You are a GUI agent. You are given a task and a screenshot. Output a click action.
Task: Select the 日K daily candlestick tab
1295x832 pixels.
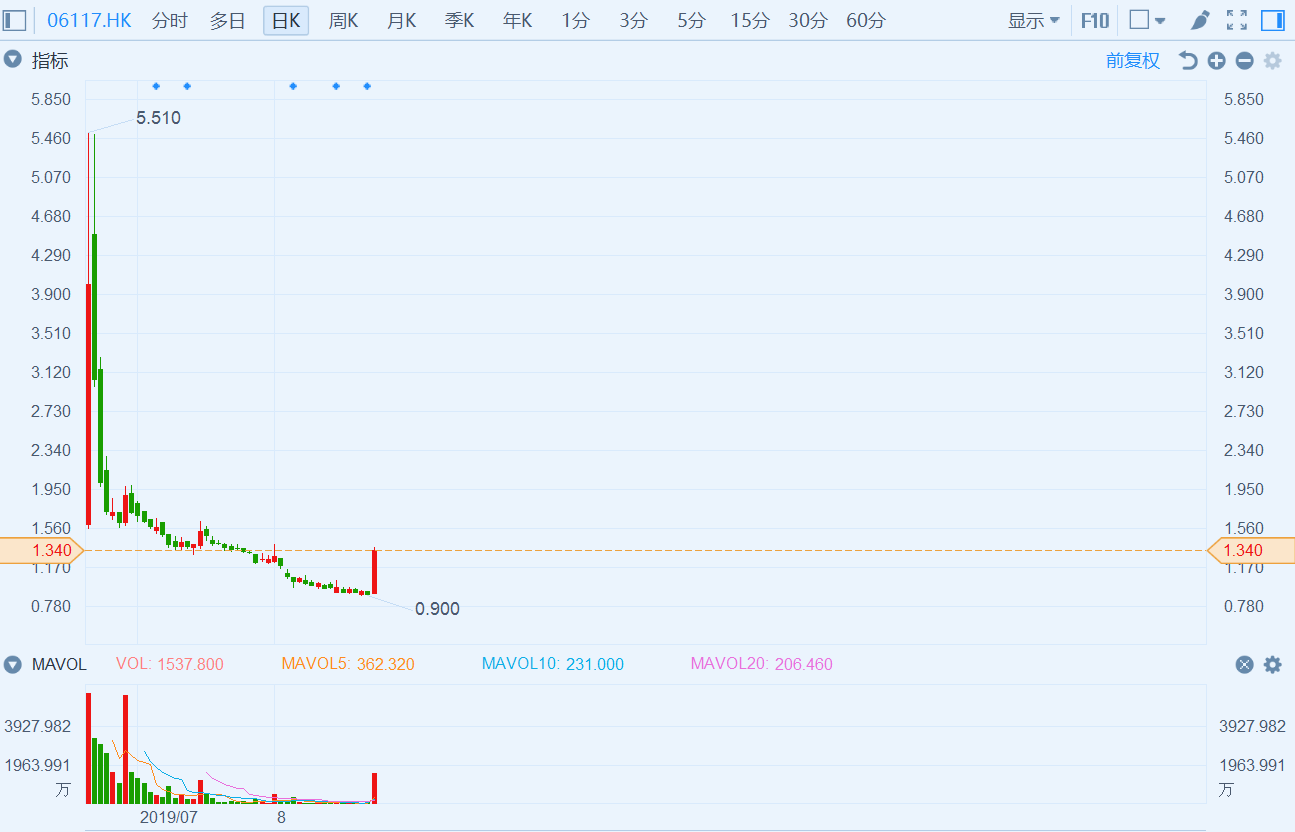click(286, 20)
